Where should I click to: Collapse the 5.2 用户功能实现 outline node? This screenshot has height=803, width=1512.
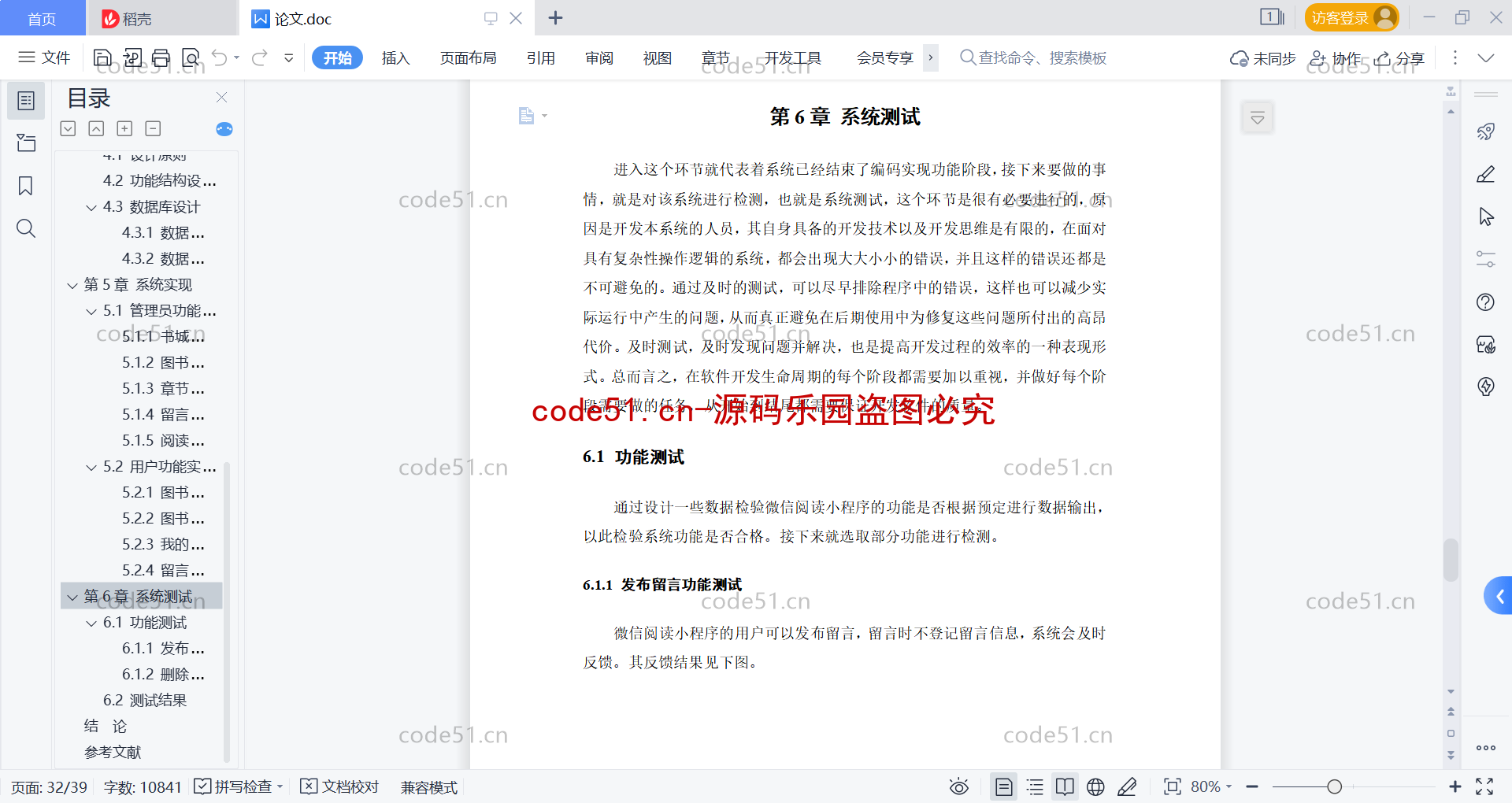91,467
